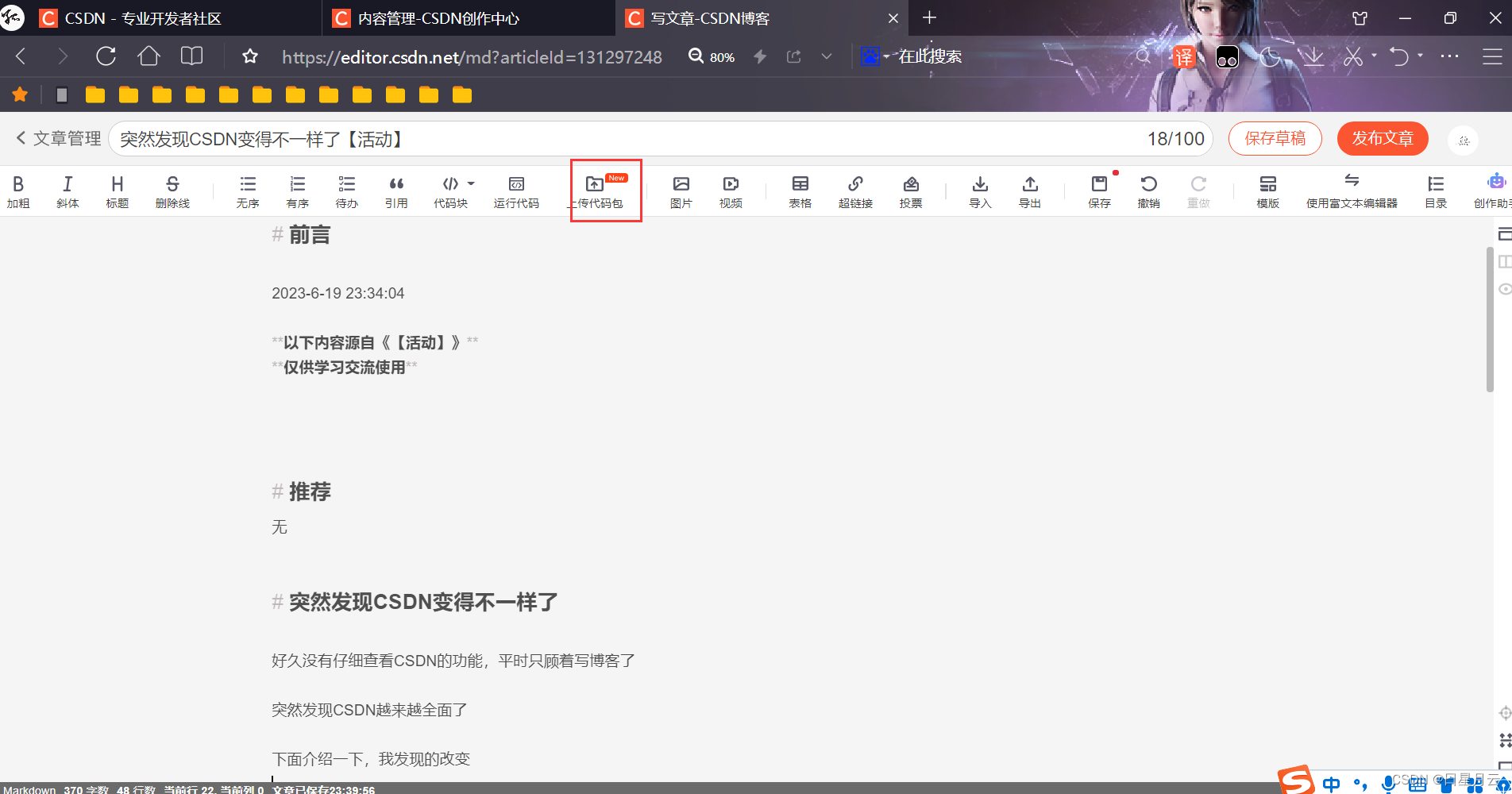Switch to rich text editor (使用富文本编辑器)
This screenshot has height=794, width=1512.
1352,192
